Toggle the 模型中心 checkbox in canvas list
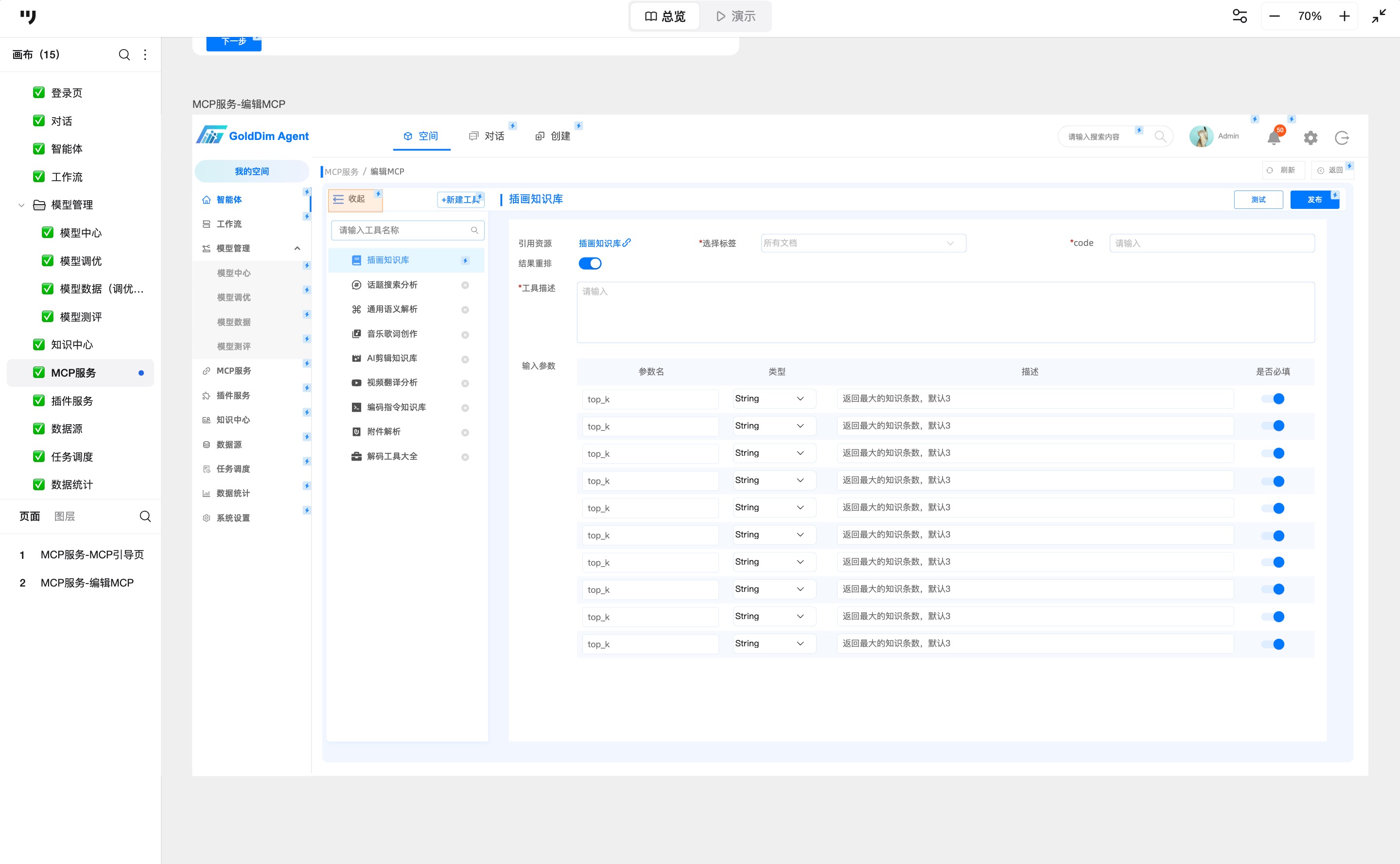 pos(48,233)
